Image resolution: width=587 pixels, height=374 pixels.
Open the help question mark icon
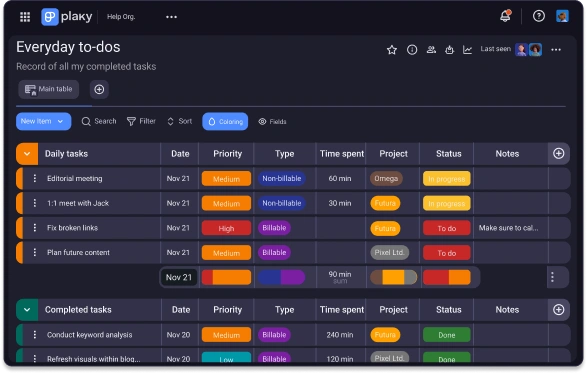tap(539, 16)
